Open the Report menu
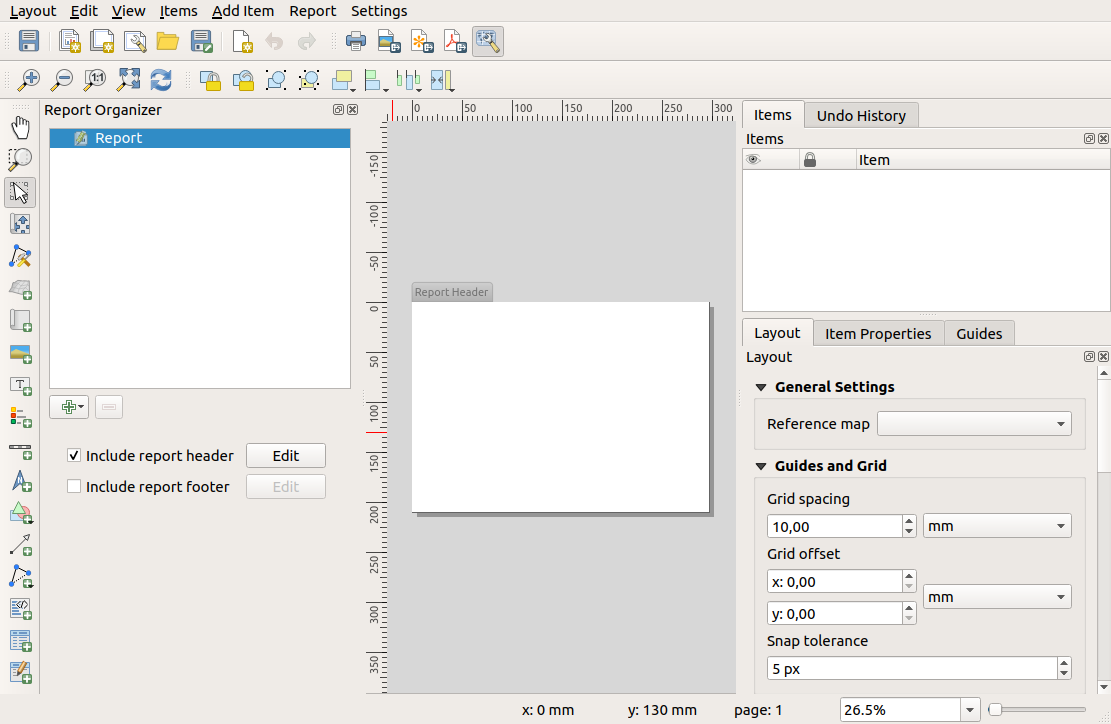1111x724 pixels. click(312, 11)
